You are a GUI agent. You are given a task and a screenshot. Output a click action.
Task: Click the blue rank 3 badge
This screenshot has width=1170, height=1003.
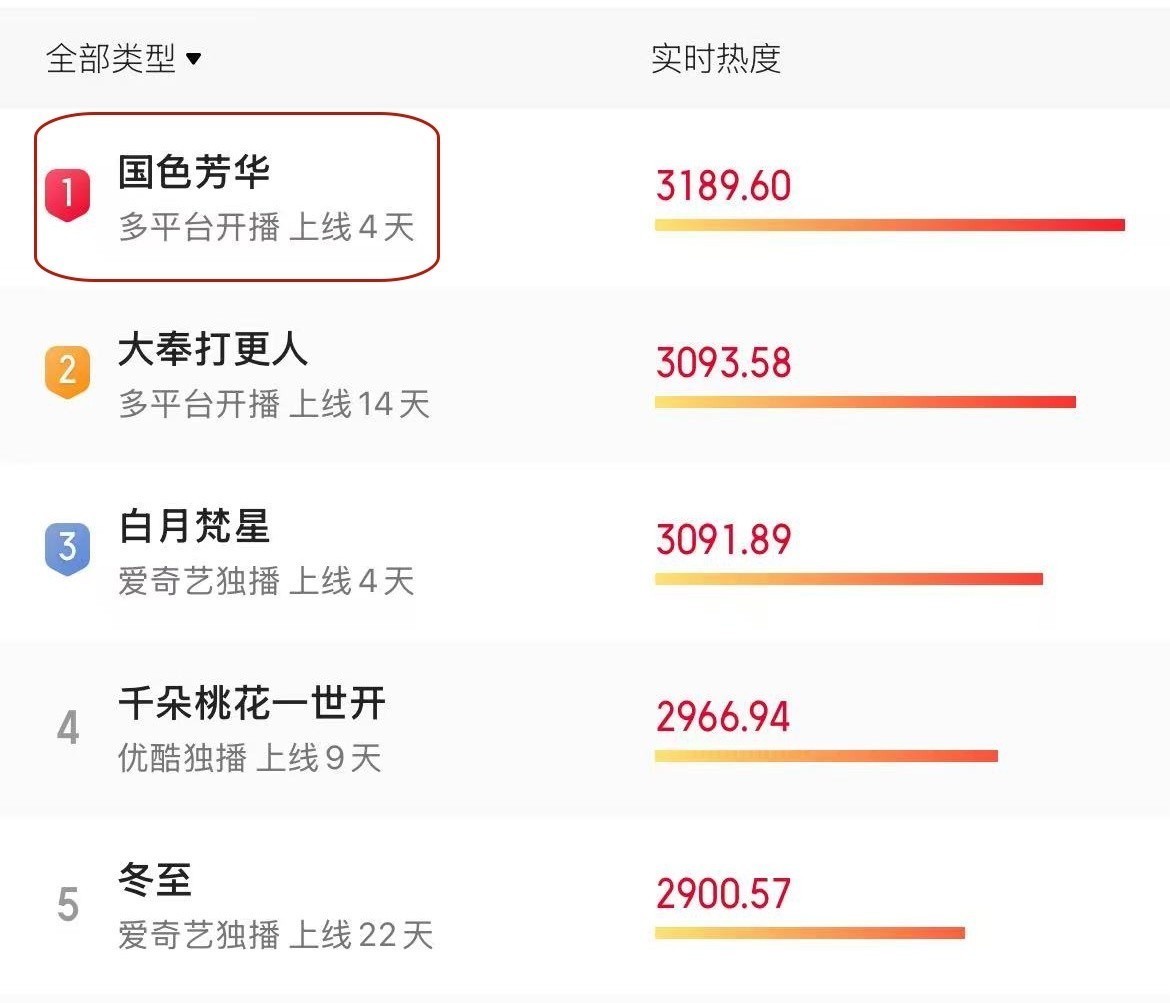point(67,548)
